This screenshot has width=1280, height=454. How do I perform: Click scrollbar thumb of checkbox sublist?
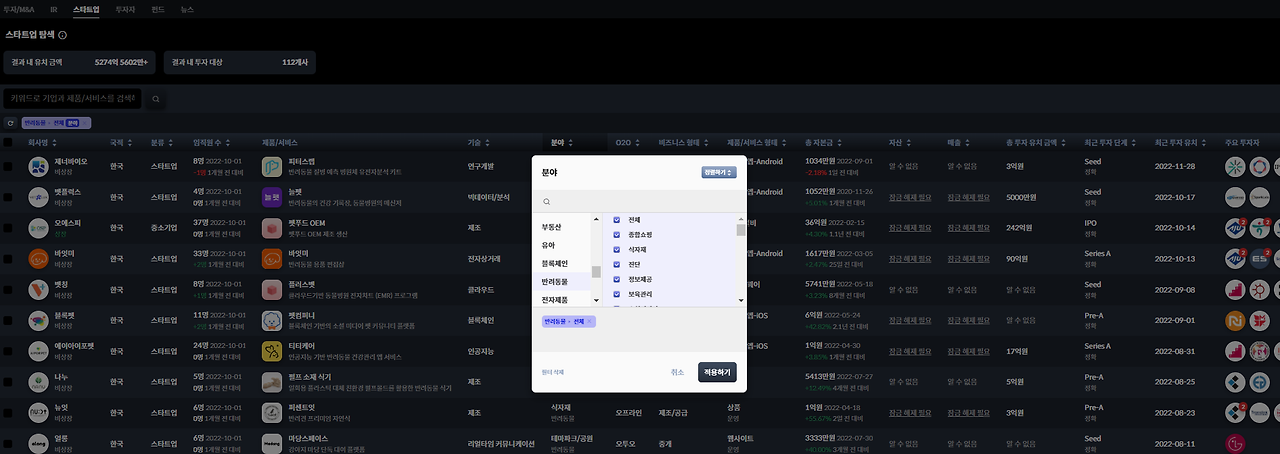click(x=741, y=229)
